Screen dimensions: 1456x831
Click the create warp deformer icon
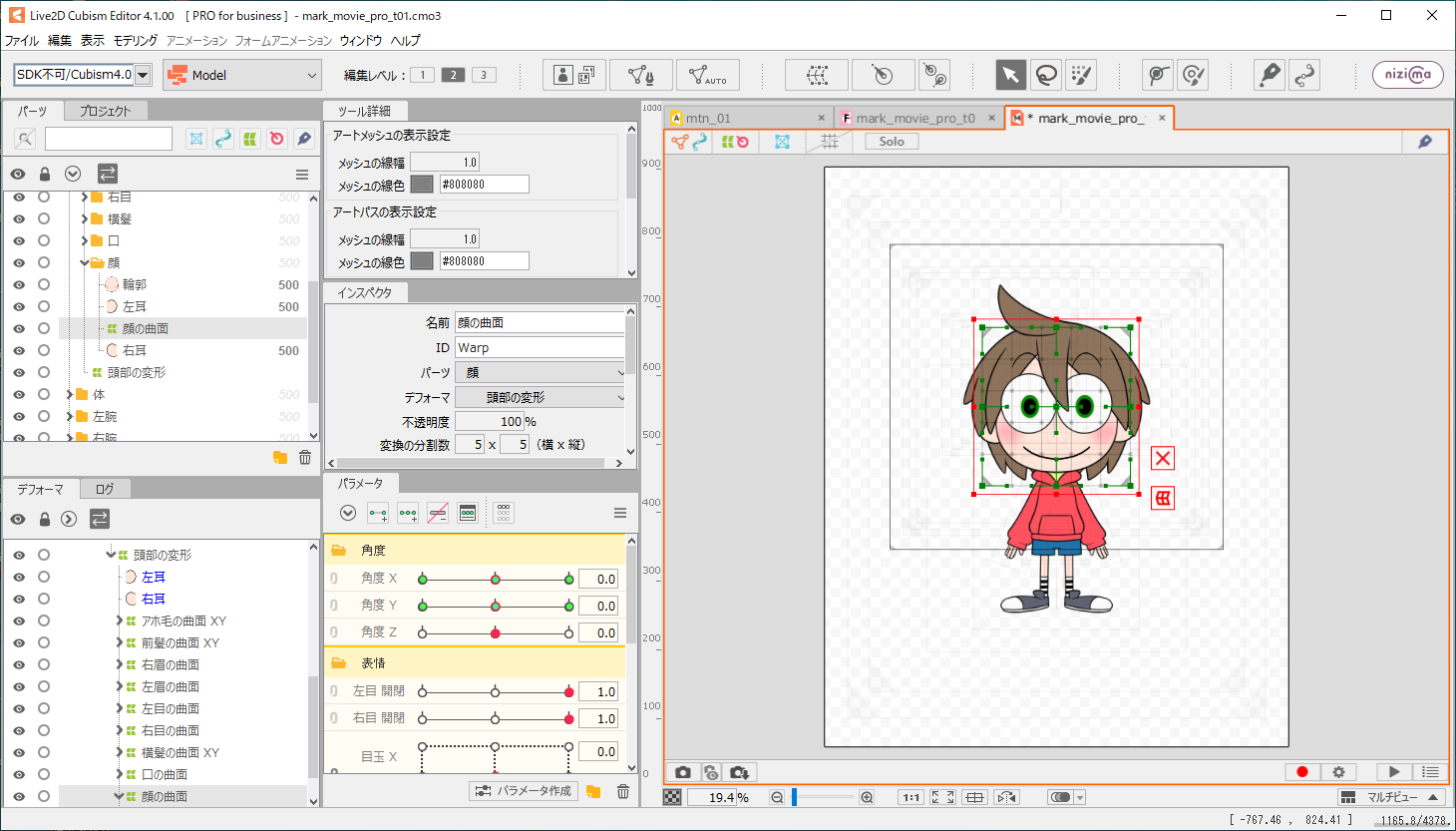(817, 75)
